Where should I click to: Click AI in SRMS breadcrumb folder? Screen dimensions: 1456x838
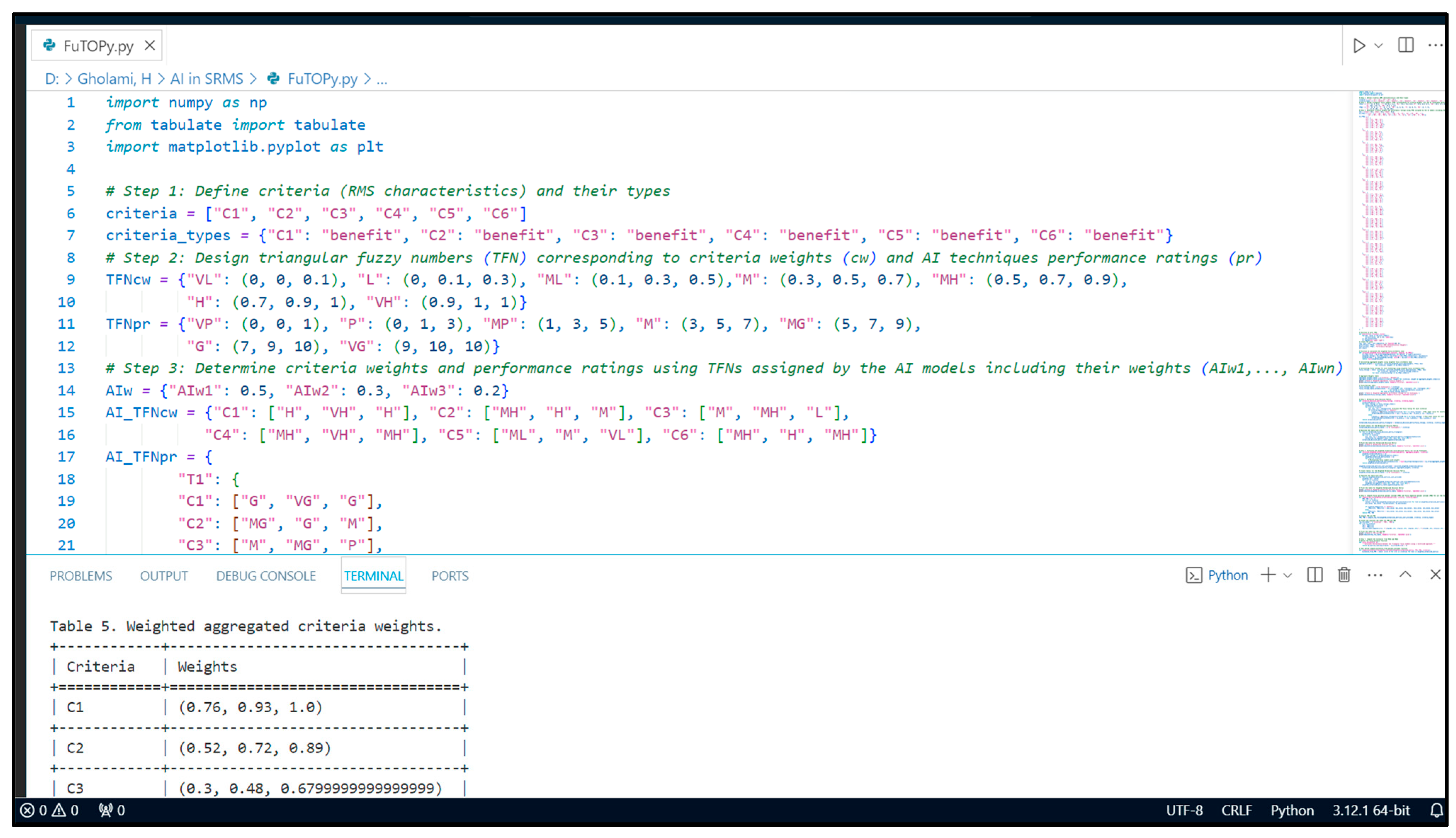(x=206, y=79)
